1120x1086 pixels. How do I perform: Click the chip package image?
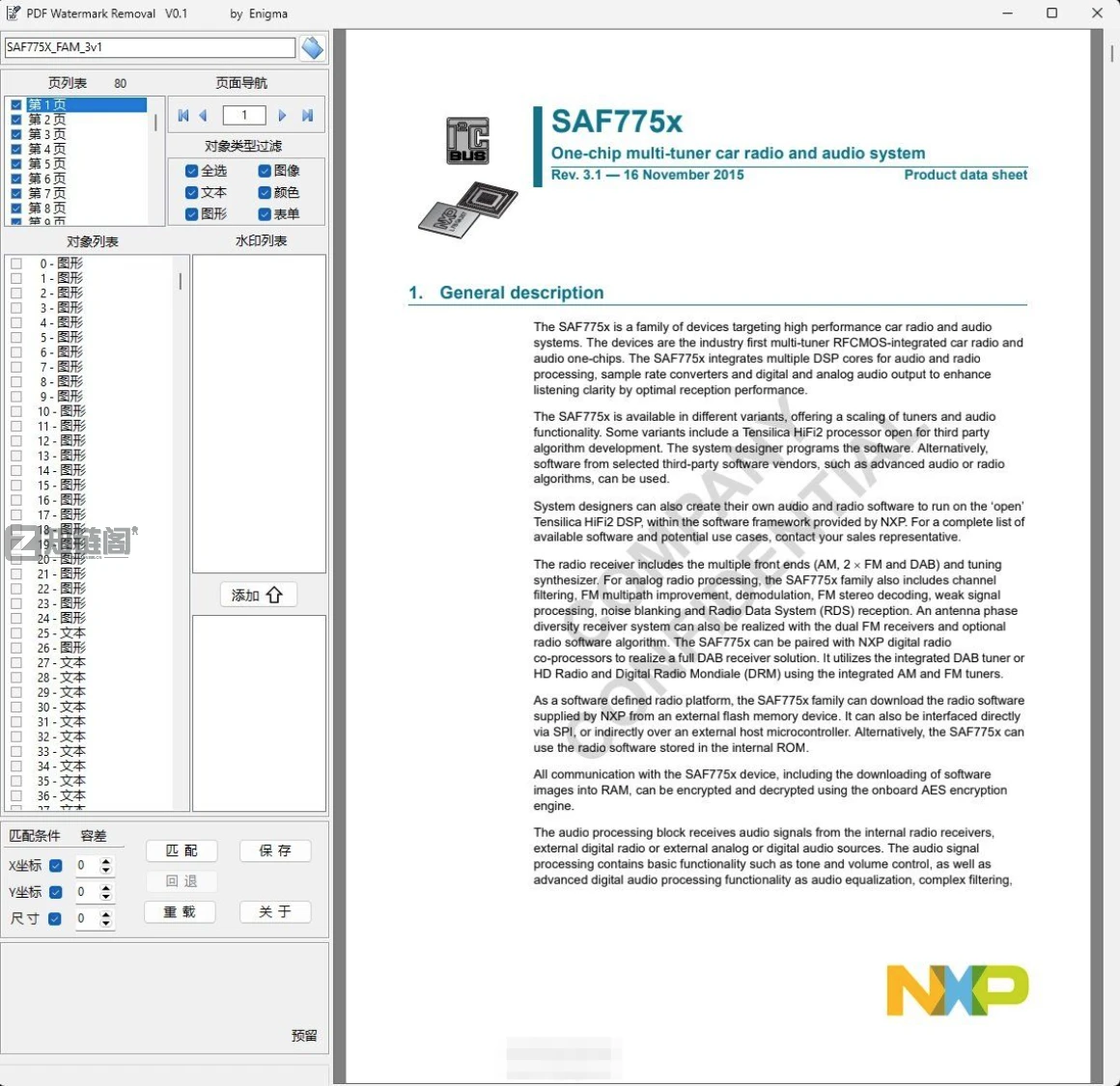[x=468, y=209]
